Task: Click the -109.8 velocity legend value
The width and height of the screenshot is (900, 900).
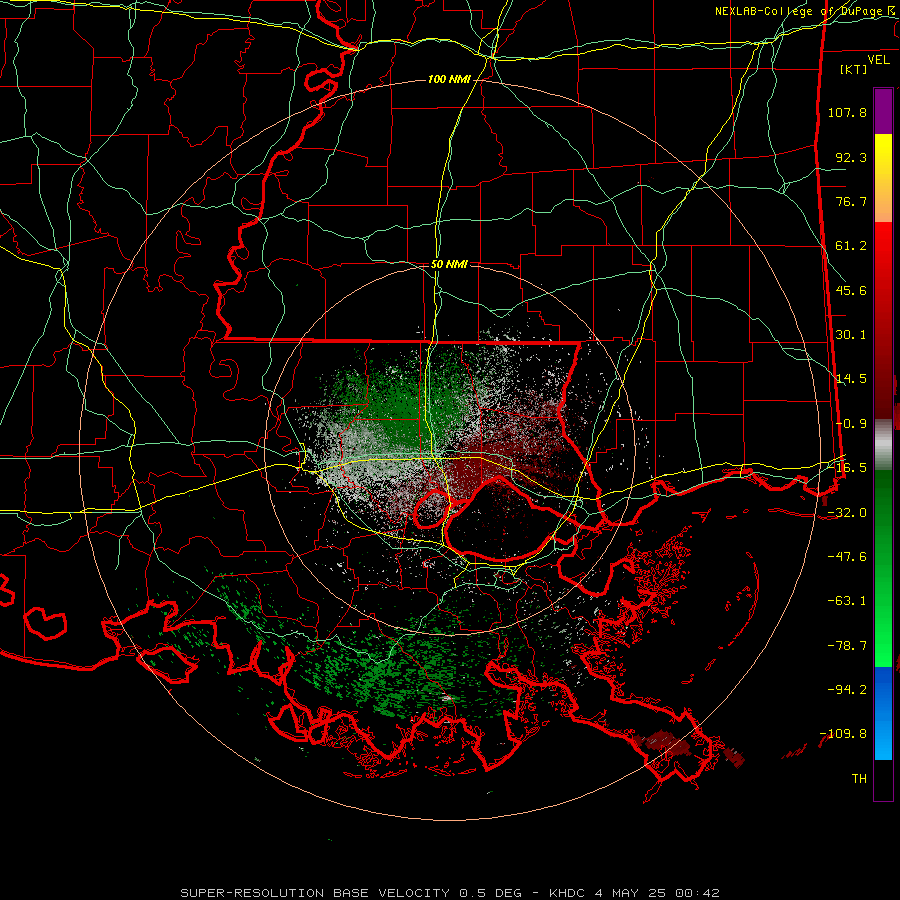Action: (x=843, y=734)
